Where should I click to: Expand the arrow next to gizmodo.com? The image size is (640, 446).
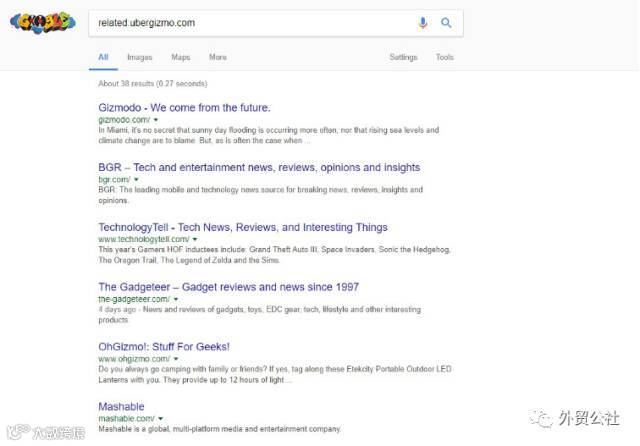(x=156, y=120)
